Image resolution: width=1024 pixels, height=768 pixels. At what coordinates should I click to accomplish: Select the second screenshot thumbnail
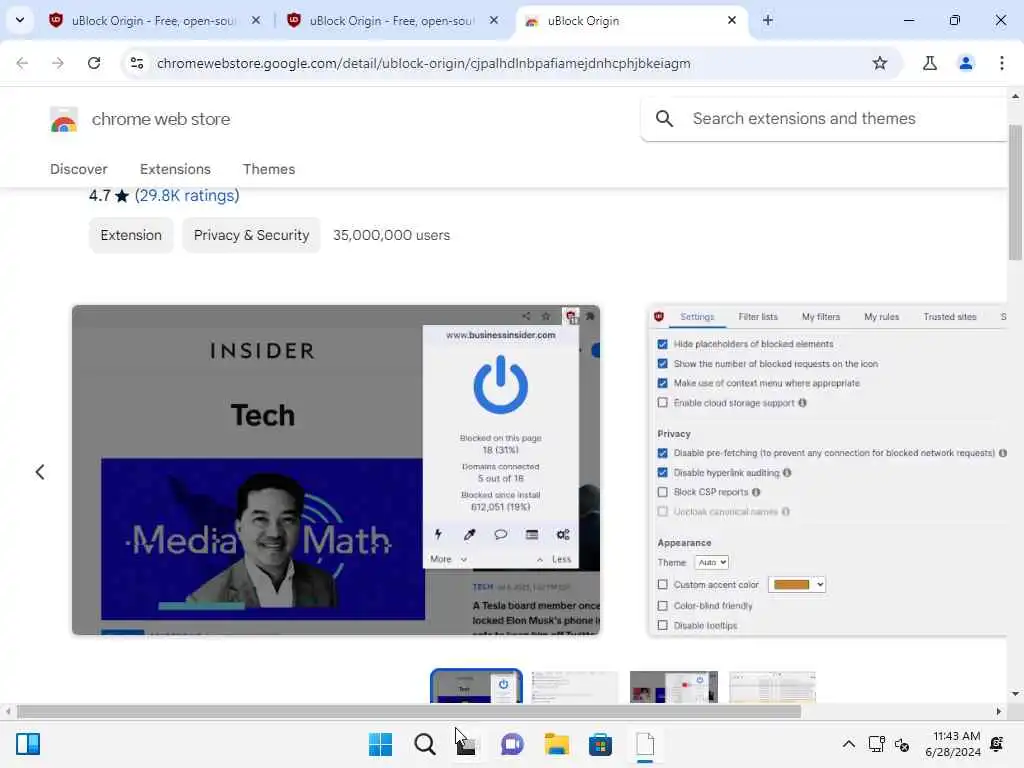tap(575, 688)
